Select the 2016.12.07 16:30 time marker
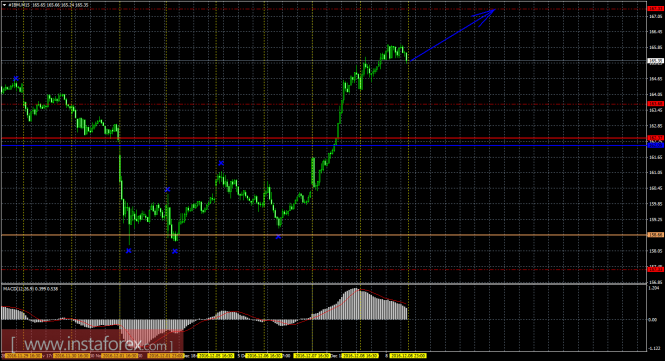Viewport: 665px width, 361px height. coord(312,355)
